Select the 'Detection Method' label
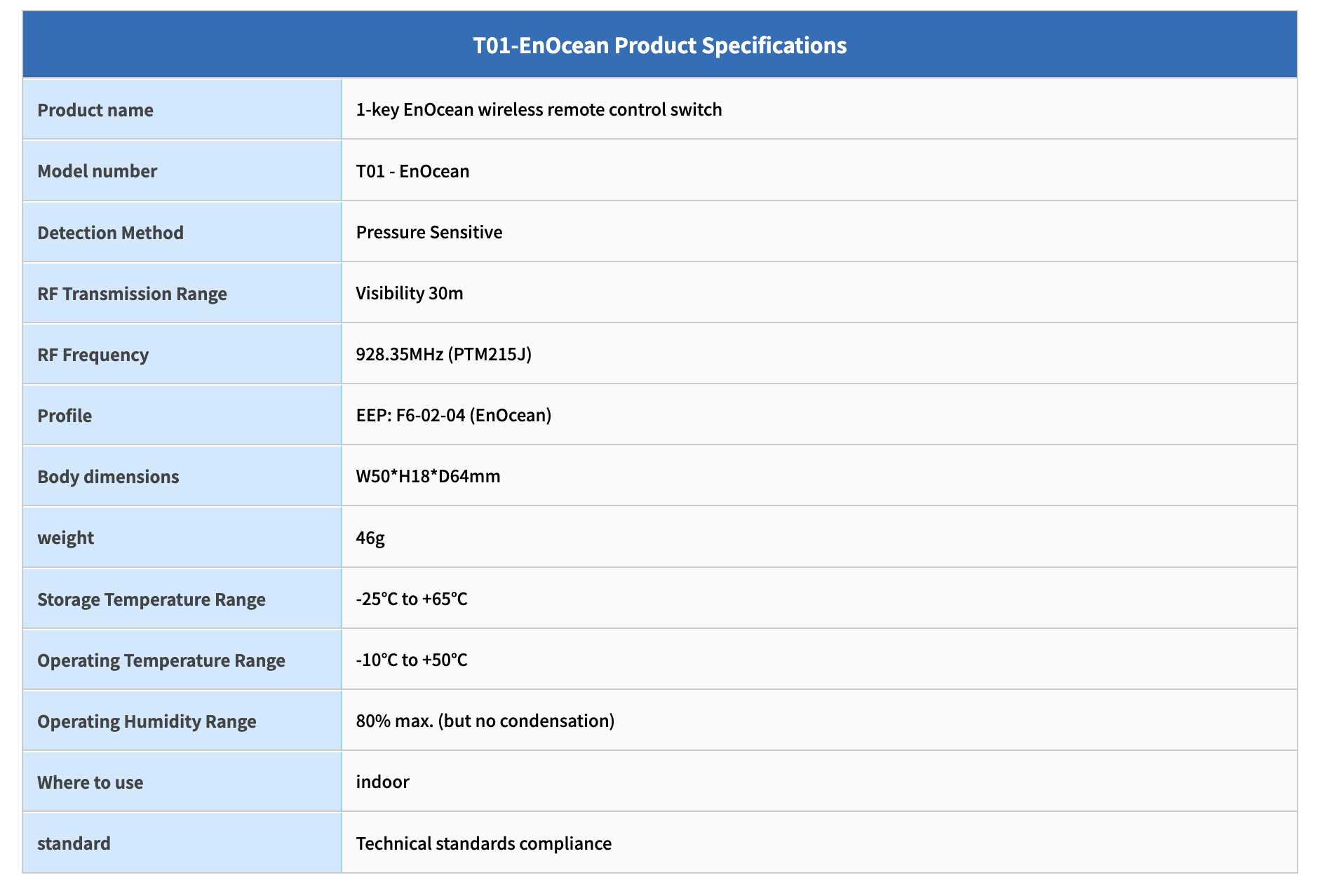The height and width of the screenshot is (896, 1327). pos(110,233)
